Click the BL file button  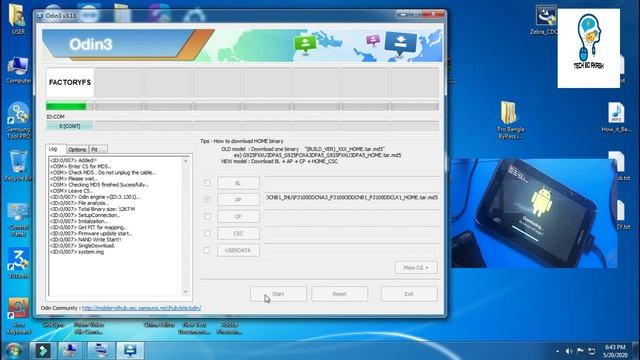pos(238,183)
